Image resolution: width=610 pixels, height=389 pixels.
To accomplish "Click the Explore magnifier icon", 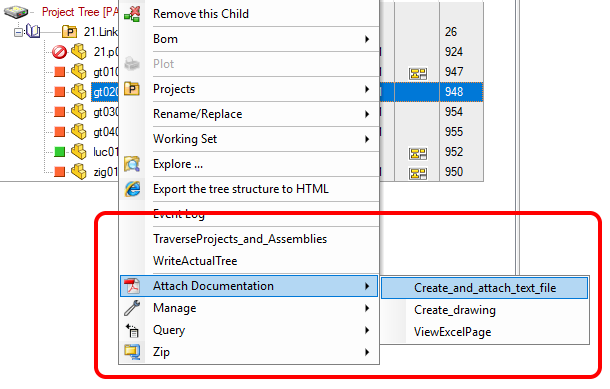I will [132, 164].
